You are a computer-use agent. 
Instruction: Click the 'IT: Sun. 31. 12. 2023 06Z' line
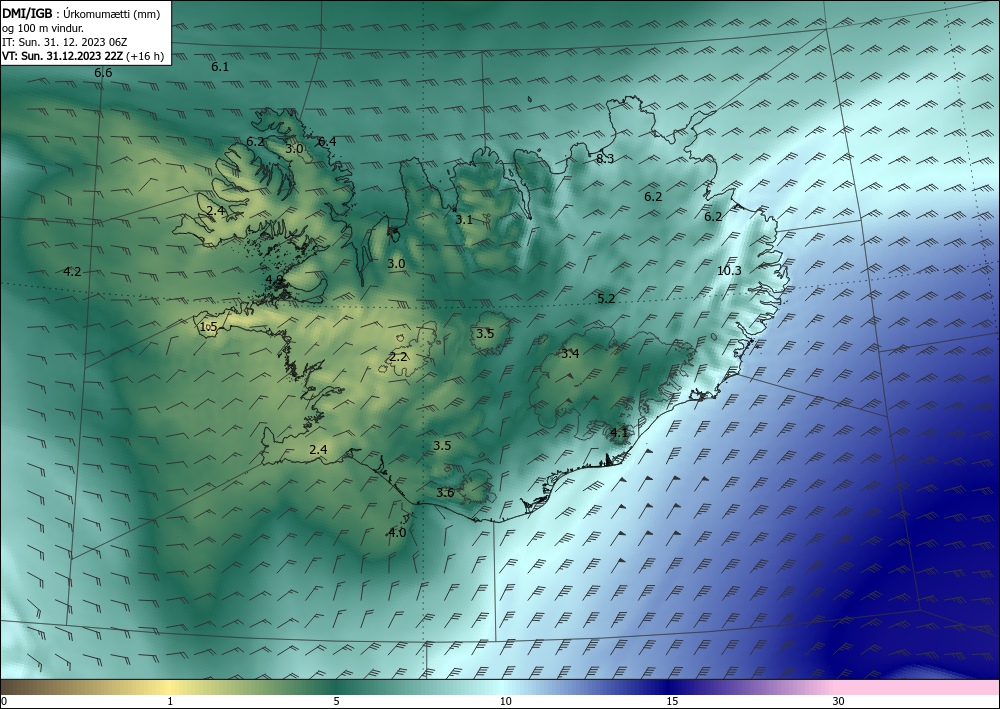click(x=64, y=42)
